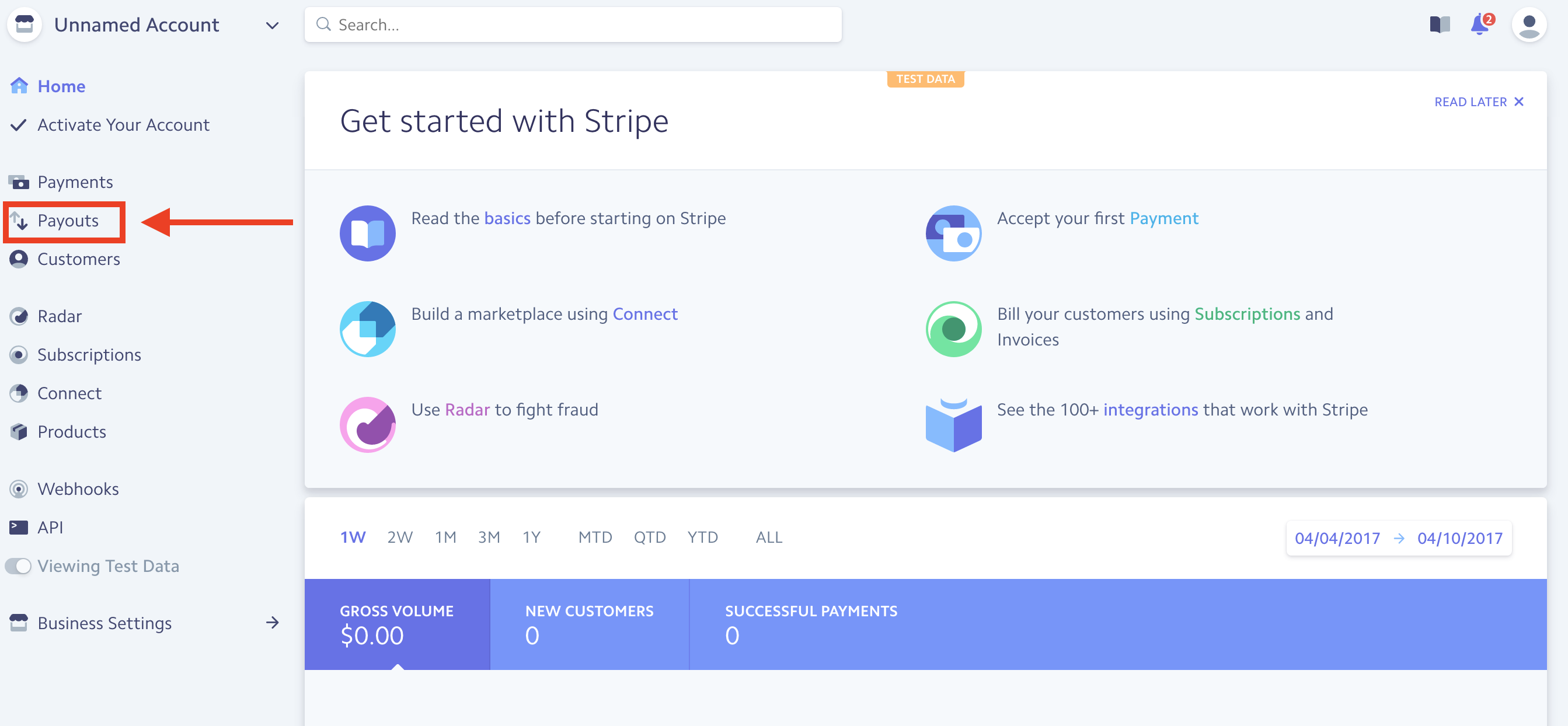Toggle the Viewing Test Data switch
Image resolution: width=1568 pixels, height=726 pixels.
pos(18,566)
